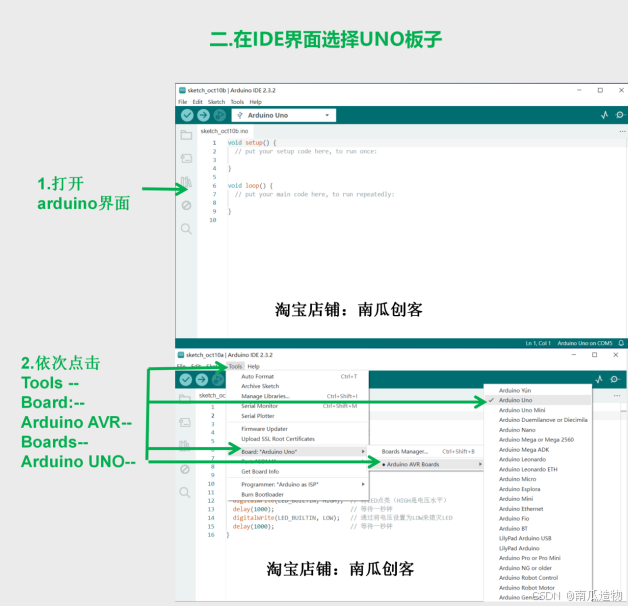
Task: Select Arduino Uno Mini from board list
Action: point(538,410)
